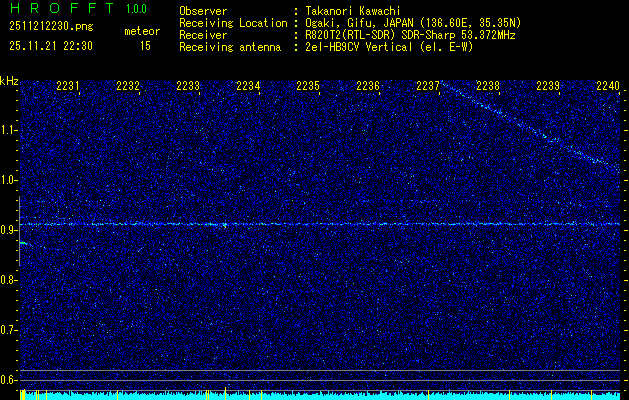Click the kHz axis unit label

click(x=9, y=82)
